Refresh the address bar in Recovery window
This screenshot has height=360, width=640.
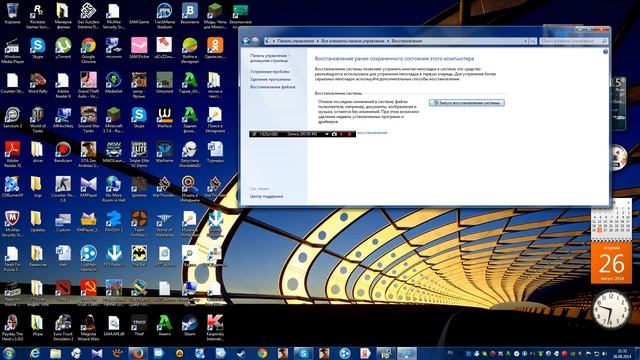pyautogui.click(x=533, y=41)
